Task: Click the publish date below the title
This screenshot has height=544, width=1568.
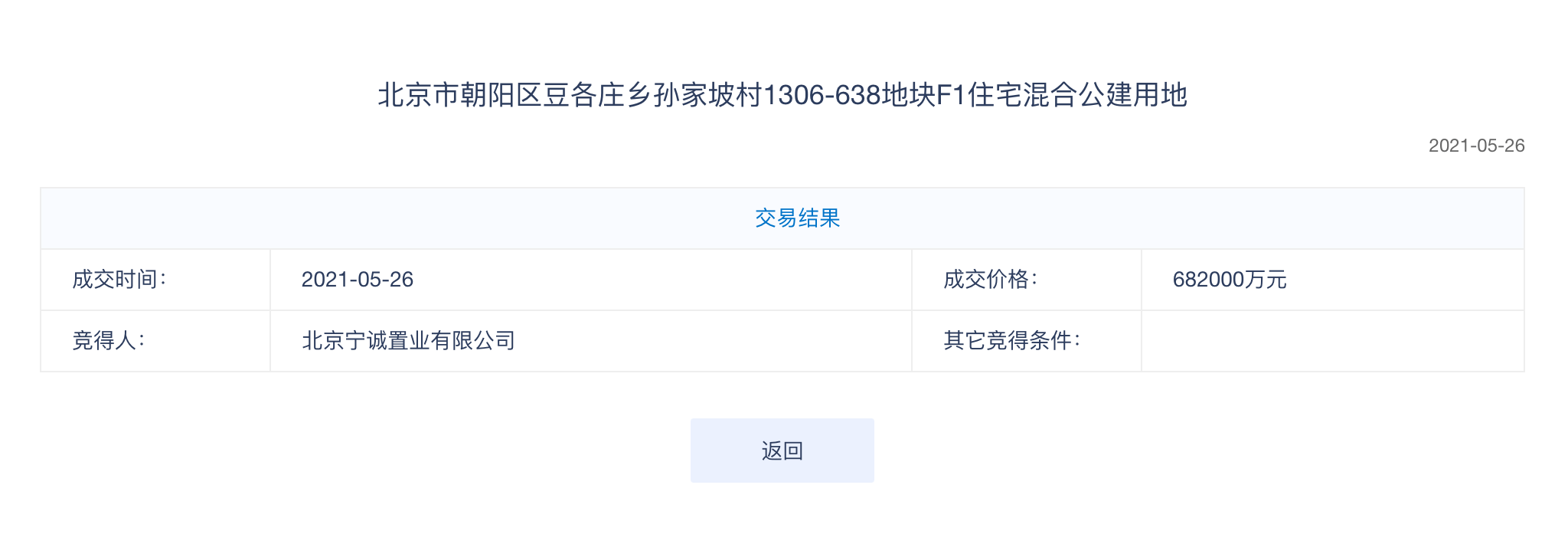Action: [x=1476, y=146]
